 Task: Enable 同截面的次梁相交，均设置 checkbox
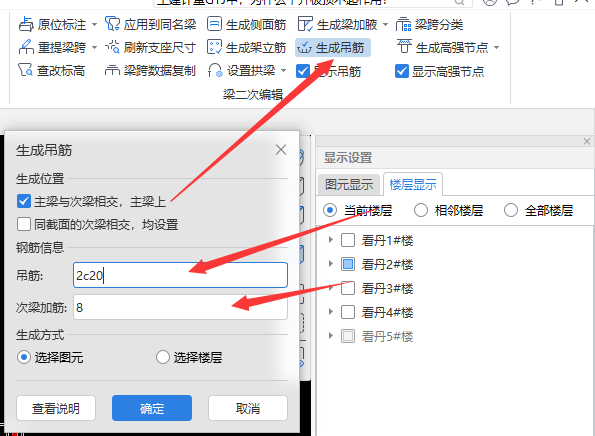24,224
